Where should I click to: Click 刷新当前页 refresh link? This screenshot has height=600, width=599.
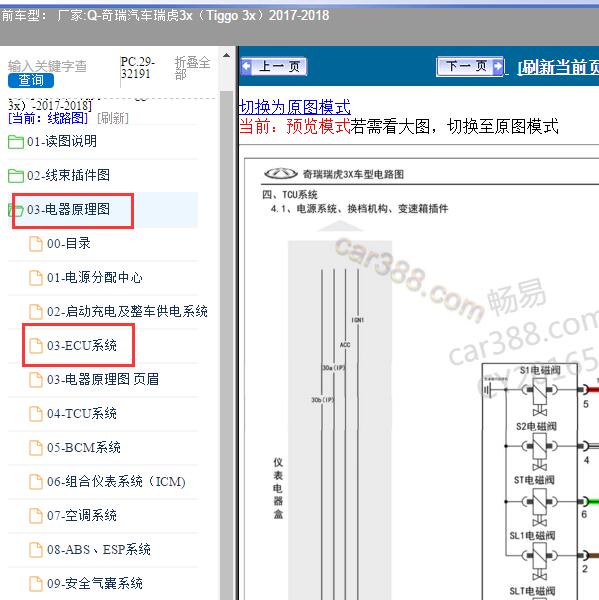point(558,67)
